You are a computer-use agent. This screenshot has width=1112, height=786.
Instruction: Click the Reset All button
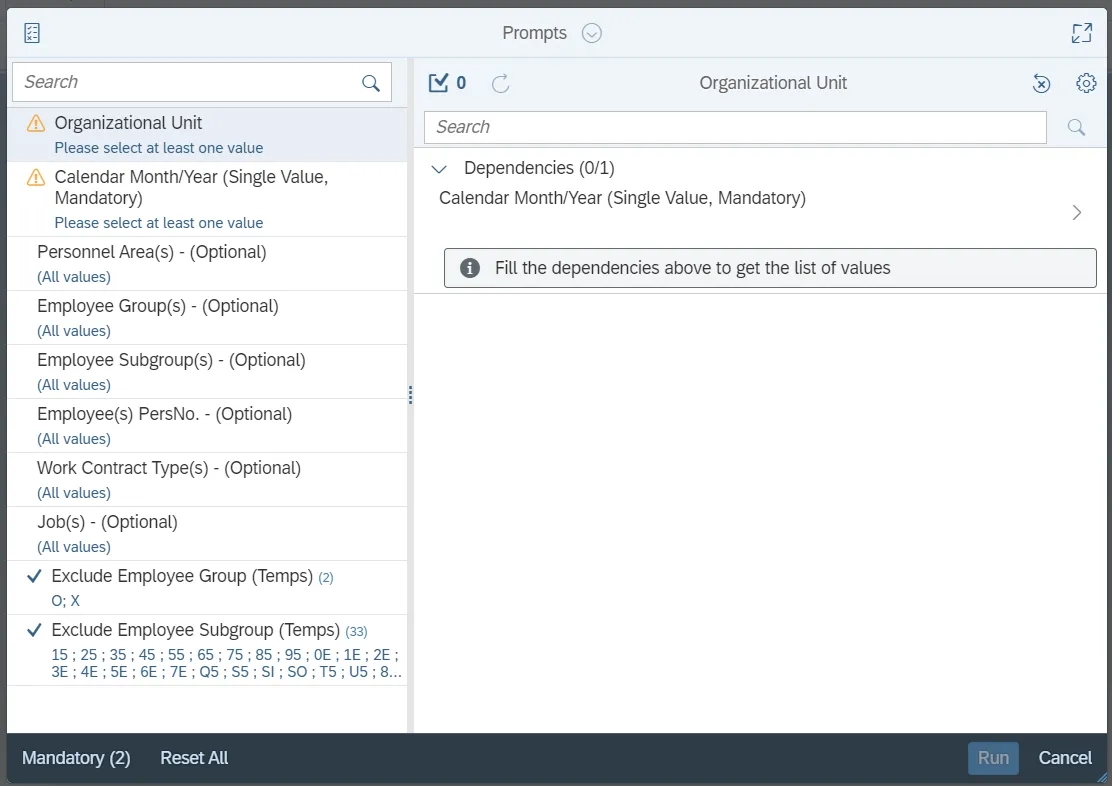tap(194, 758)
